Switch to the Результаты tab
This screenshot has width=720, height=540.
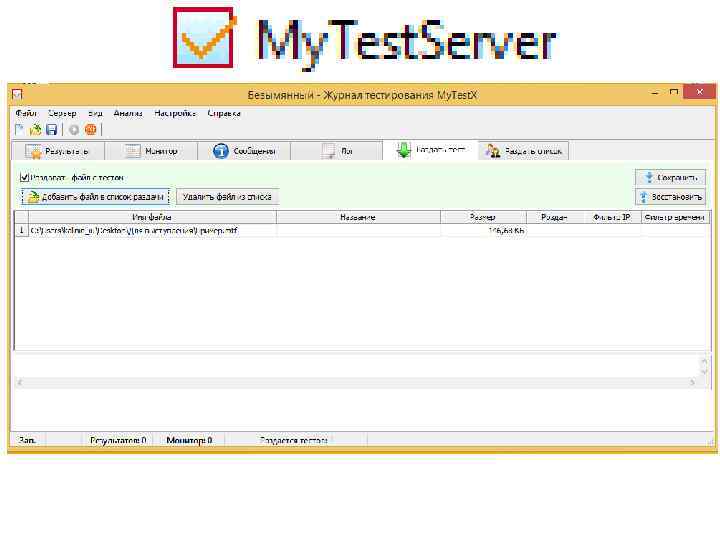point(58,151)
